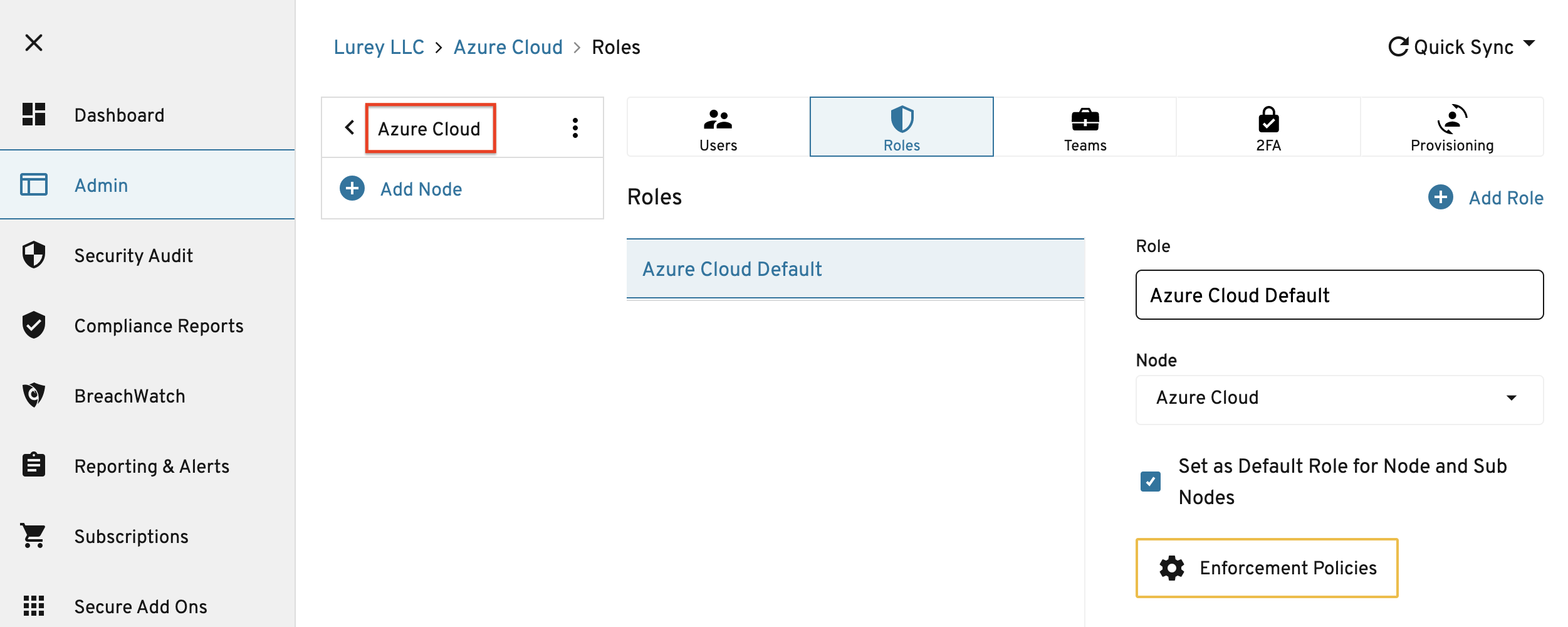The image size is (1568, 627).
Task: Collapse node tree with back chevron
Action: (350, 128)
